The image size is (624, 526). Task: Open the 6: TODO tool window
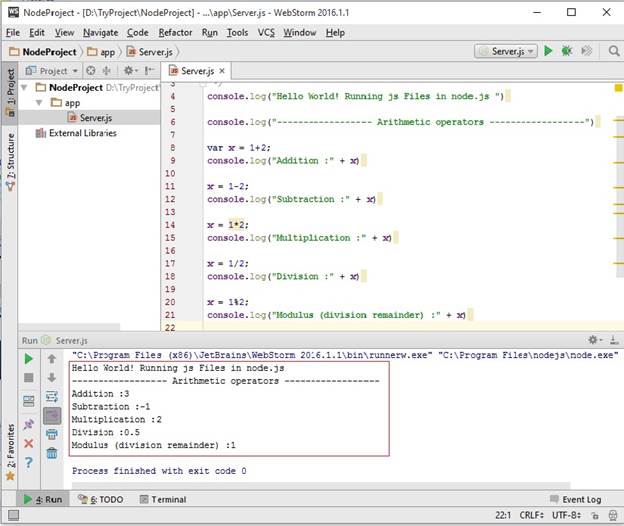click(99, 499)
